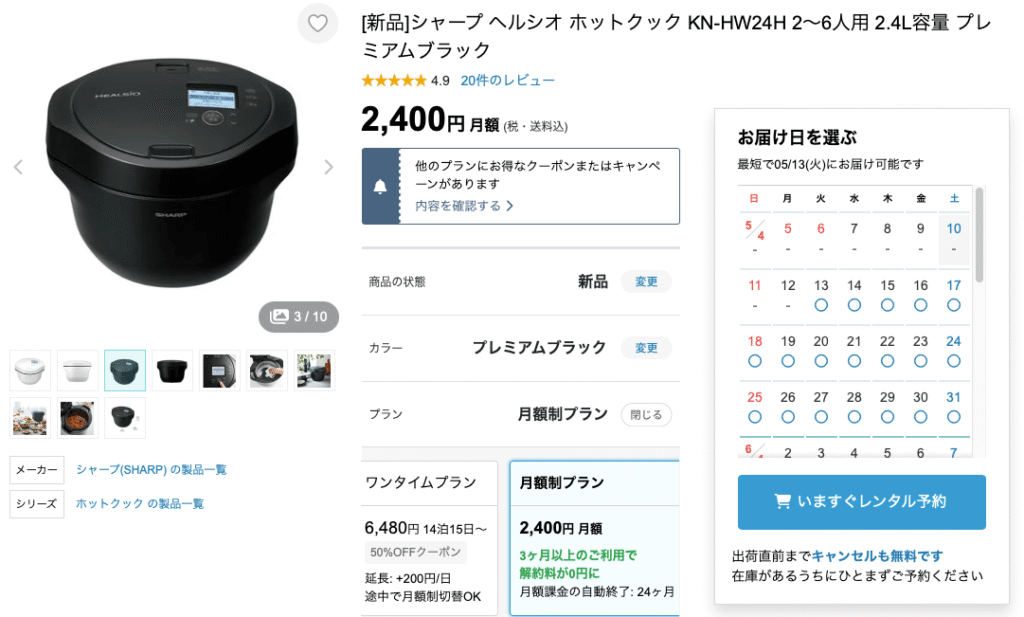Open 内容を確認する coupon details chevron
This screenshot has height=617, width=1024.
pyautogui.click(x=510, y=206)
